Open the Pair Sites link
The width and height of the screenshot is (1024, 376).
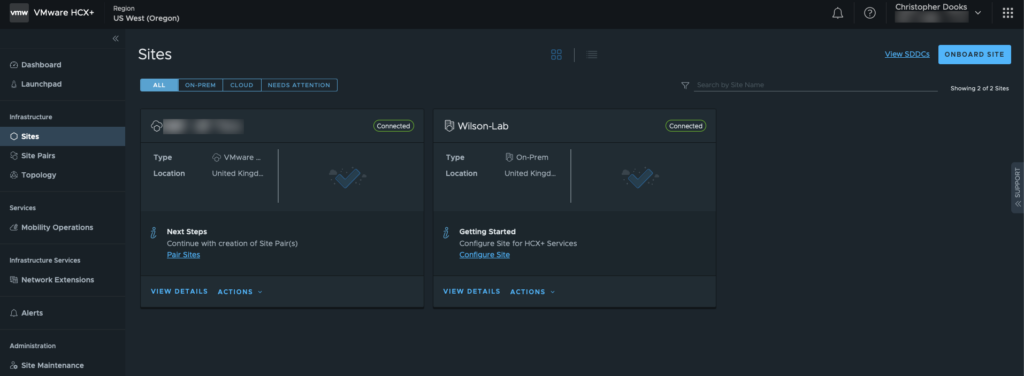tap(184, 255)
